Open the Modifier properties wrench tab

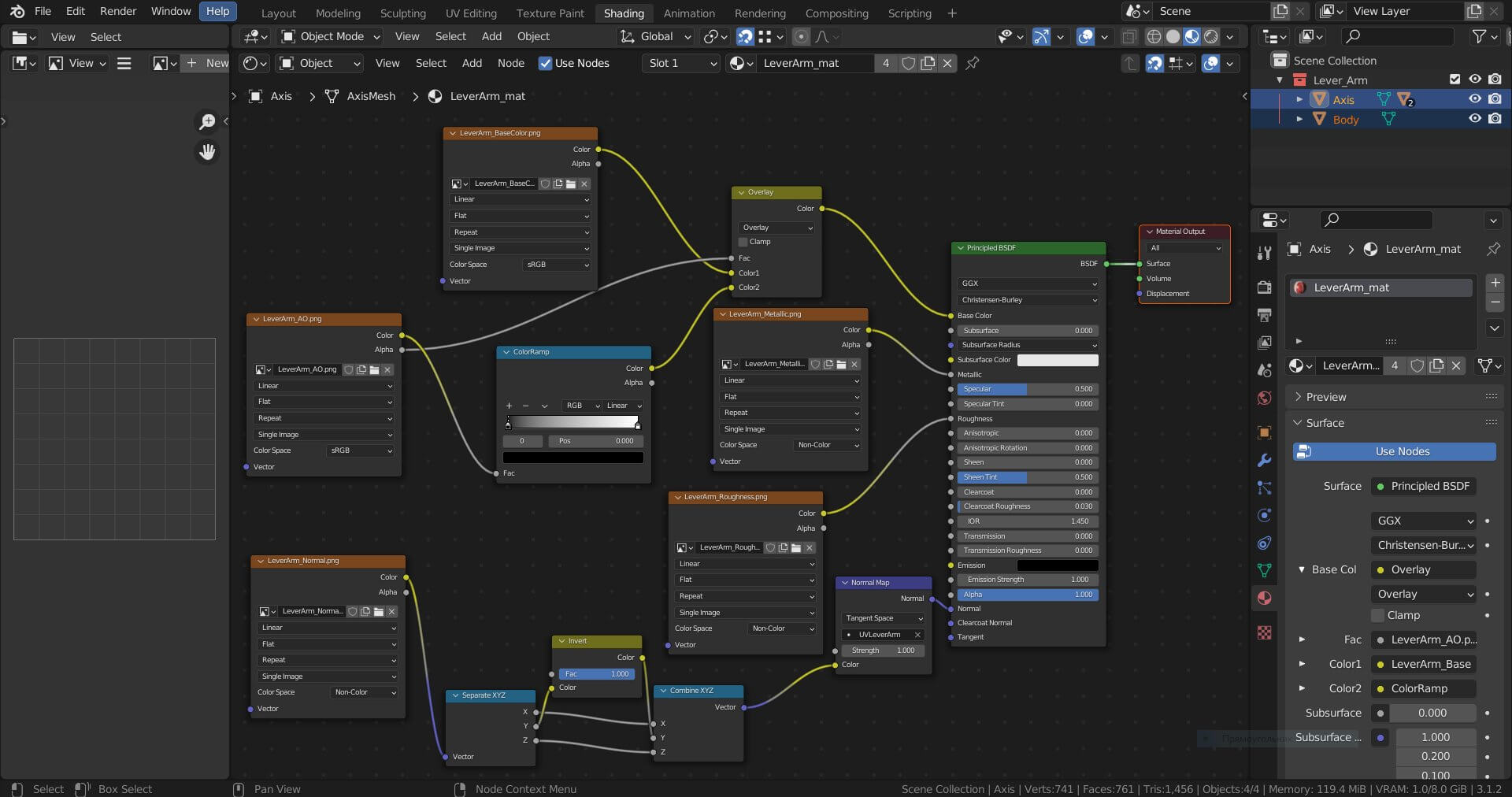[1264, 461]
